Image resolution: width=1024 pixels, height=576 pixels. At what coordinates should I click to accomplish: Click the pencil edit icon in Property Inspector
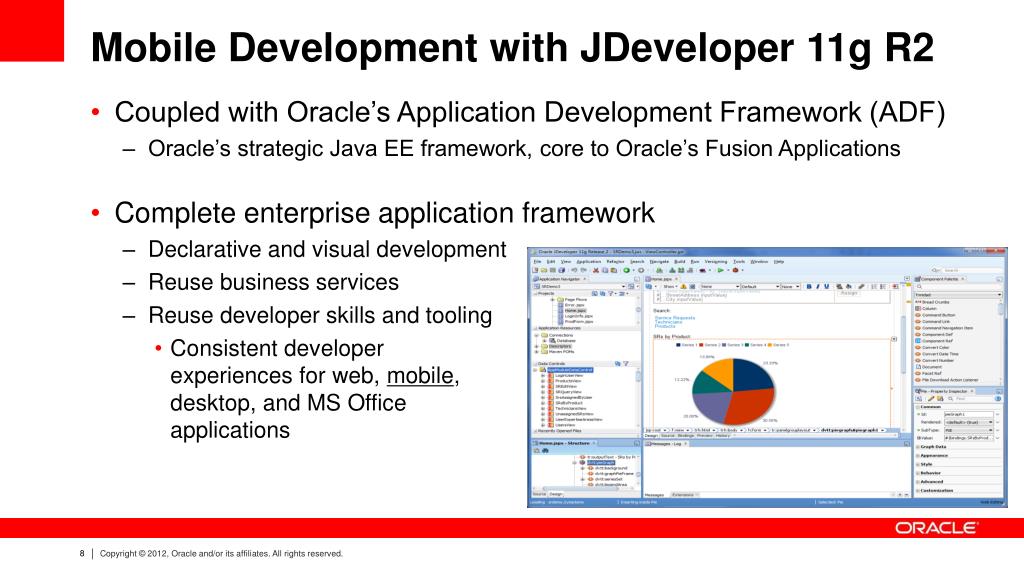tap(931, 398)
